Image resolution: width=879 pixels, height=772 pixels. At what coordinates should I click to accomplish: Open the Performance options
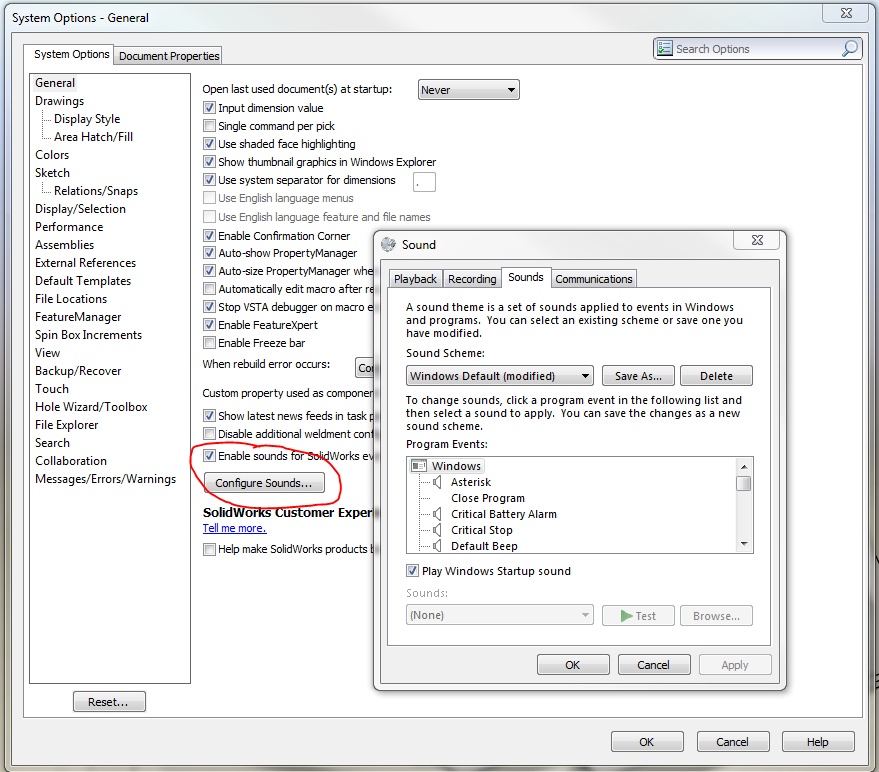tap(69, 226)
